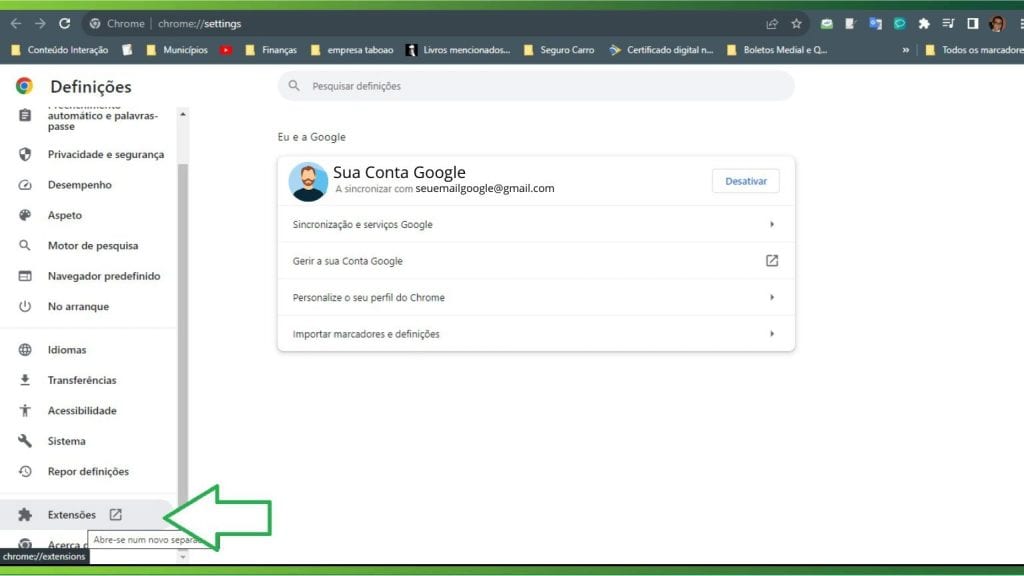Click the Google account profile picture
Viewport: 1024px width, 576px height.
click(308, 181)
